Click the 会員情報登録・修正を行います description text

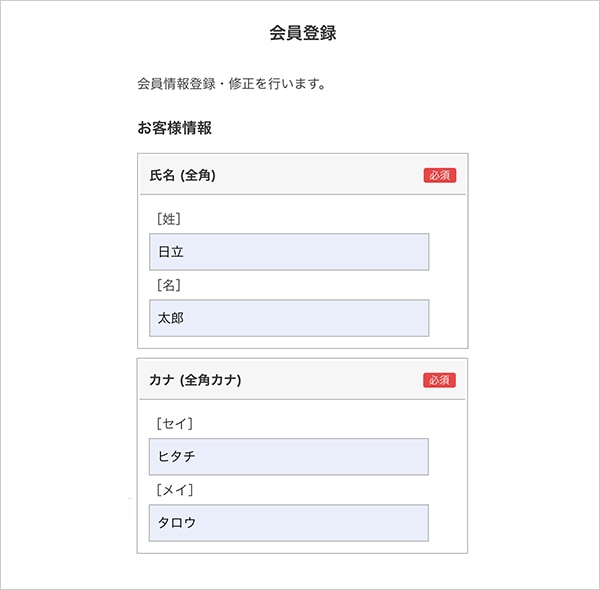(232, 84)
